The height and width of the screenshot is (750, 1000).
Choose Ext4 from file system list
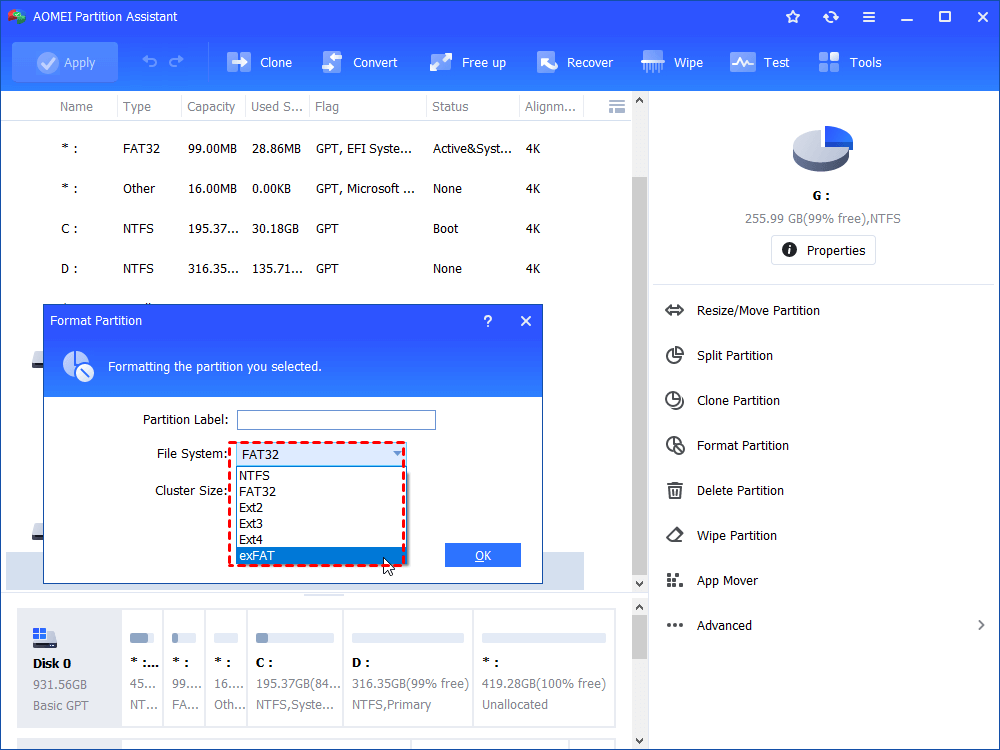(321, 539)
